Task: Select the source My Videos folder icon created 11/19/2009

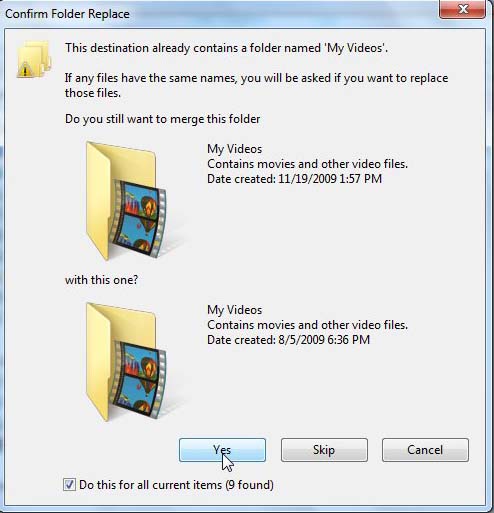Action: pyautogui.click(x=126, y=201)
